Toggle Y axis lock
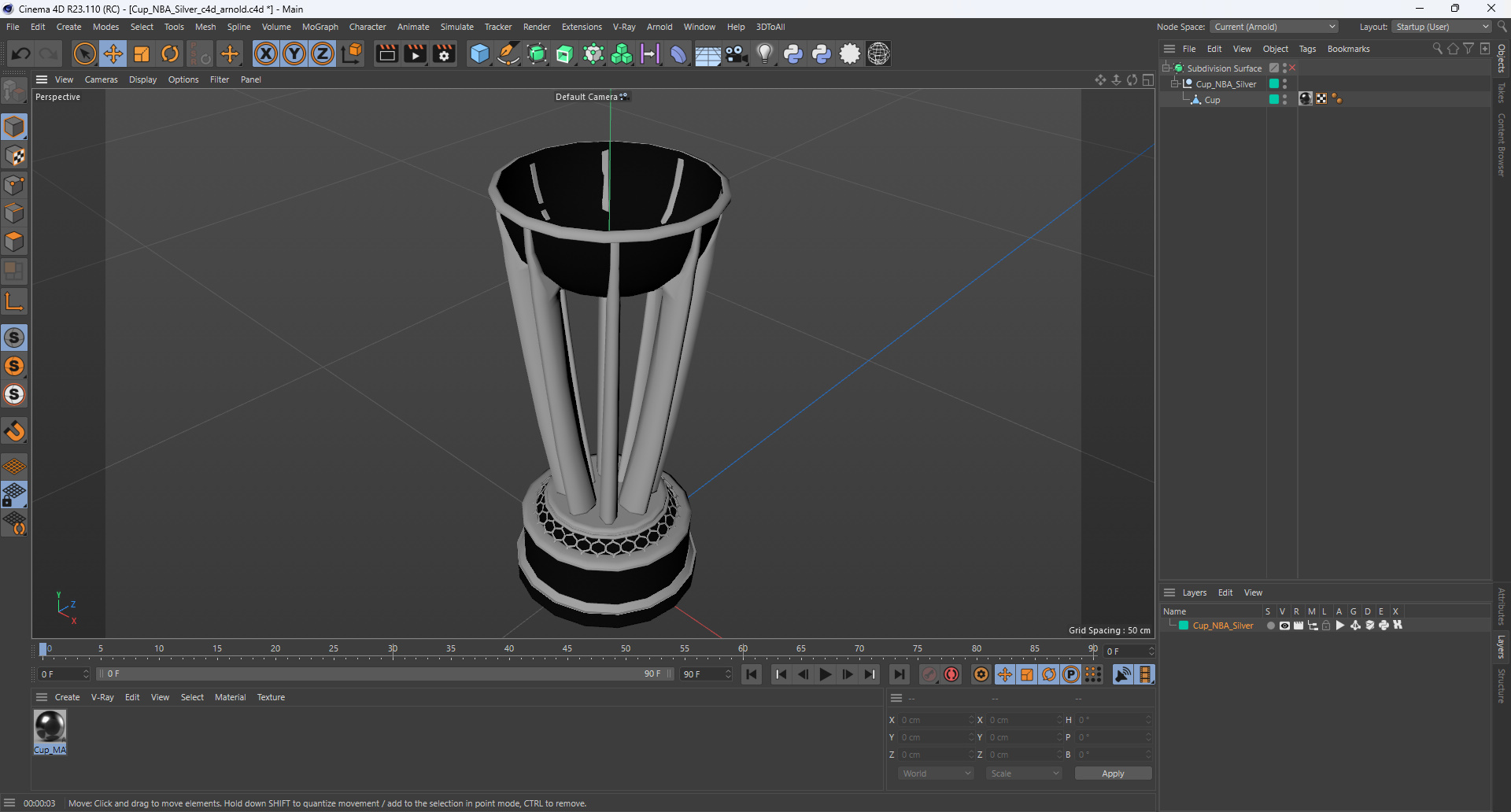 click(x=294, y=54)
